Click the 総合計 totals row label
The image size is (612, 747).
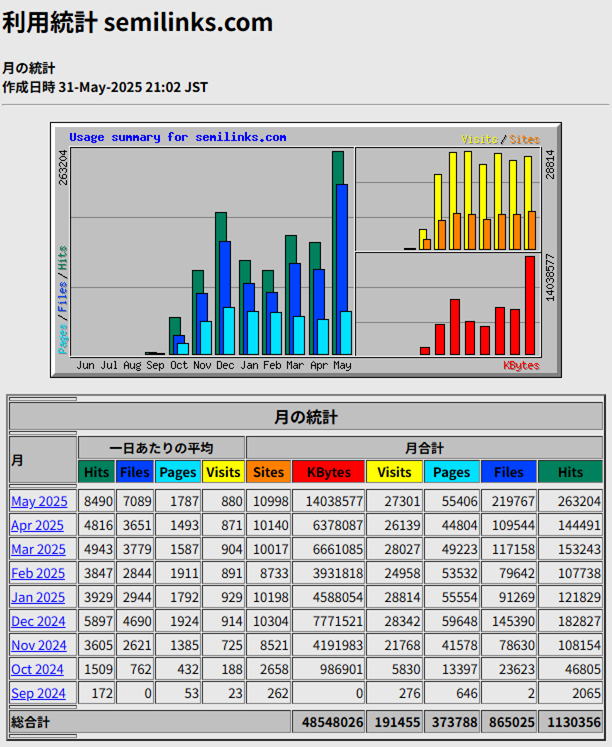[x=30, y=721]
